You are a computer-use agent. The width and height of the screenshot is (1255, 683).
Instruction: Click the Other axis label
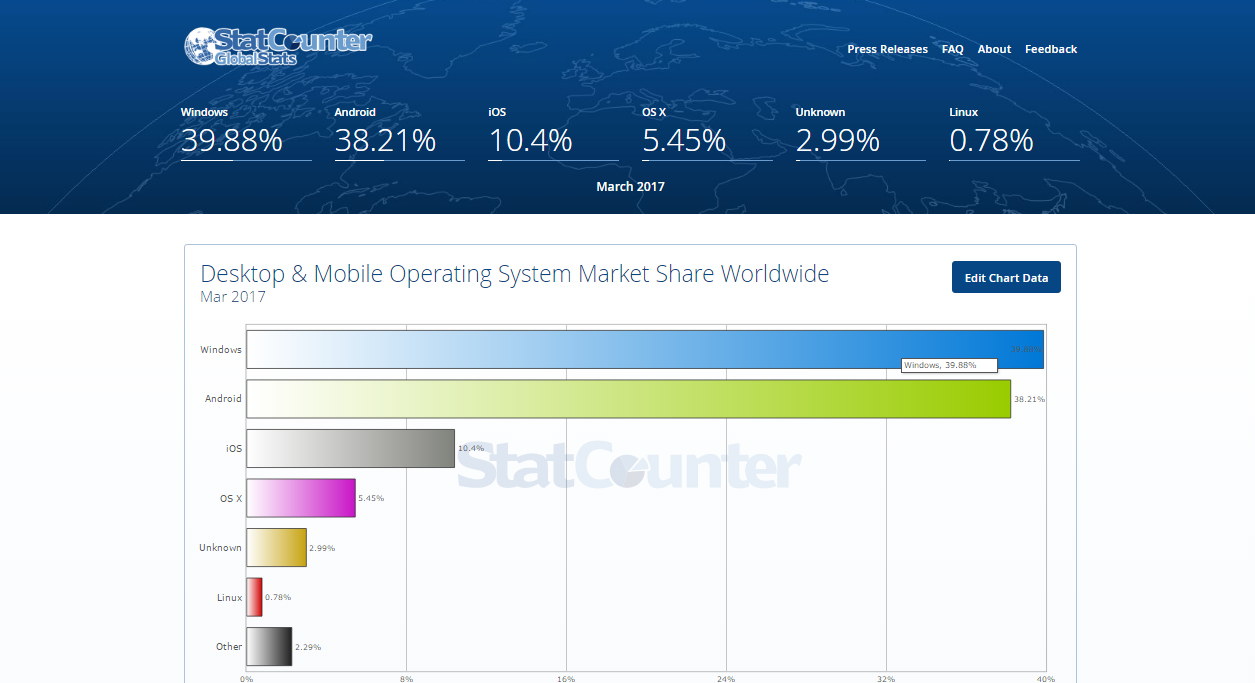pyautogui.click(x=229, y=647)
